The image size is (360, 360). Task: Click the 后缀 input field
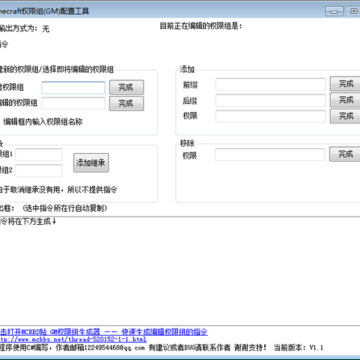tap(270, 100)
